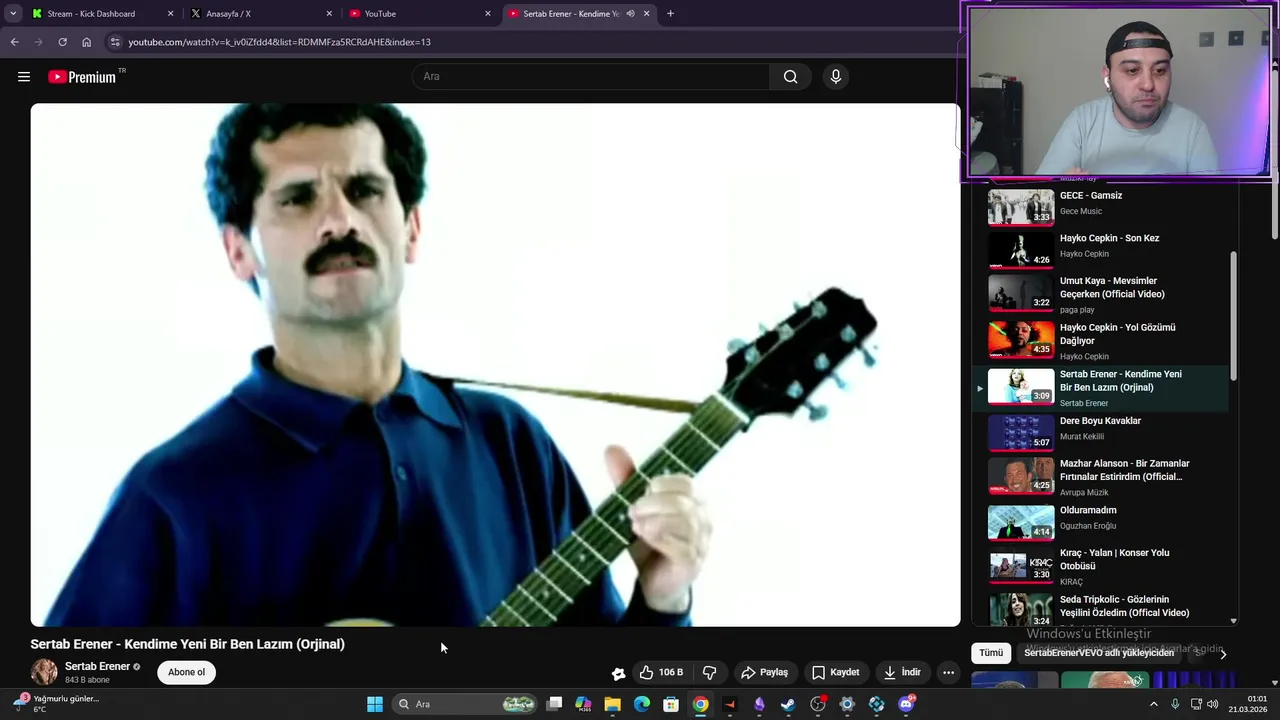Open File Explorer from the taskbar
Image resolution: width=1280 pixels, height=720 pixels.
(x=613, y=704)
